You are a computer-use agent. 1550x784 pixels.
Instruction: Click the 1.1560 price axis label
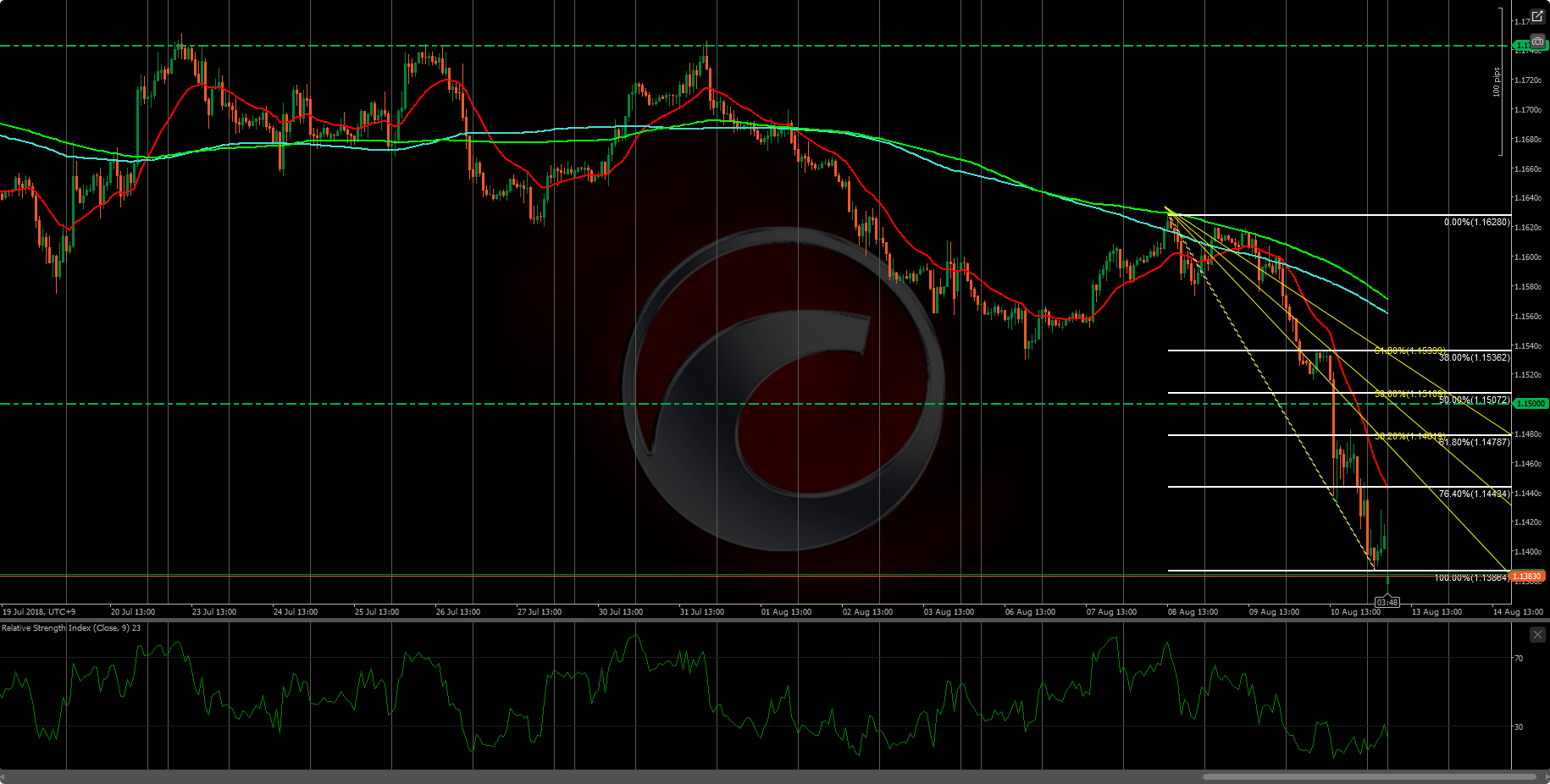coord(1529,317)
